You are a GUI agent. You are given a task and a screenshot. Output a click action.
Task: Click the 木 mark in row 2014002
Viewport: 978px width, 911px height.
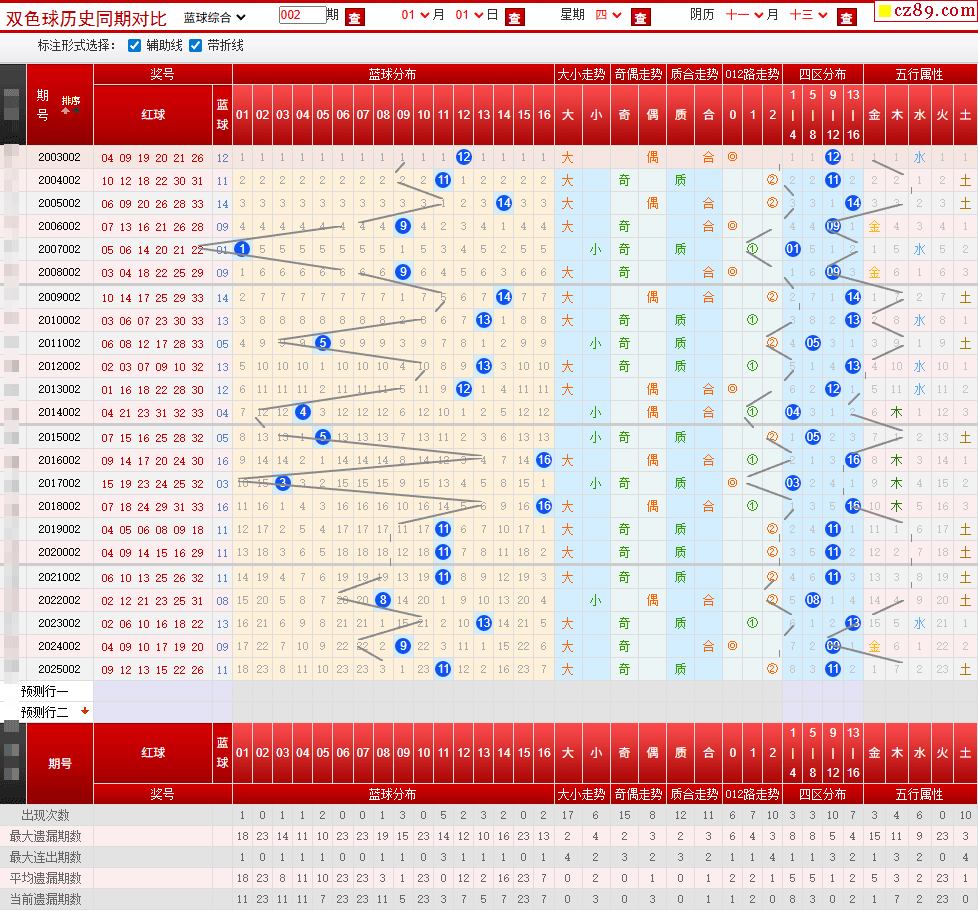click(896, 412)
